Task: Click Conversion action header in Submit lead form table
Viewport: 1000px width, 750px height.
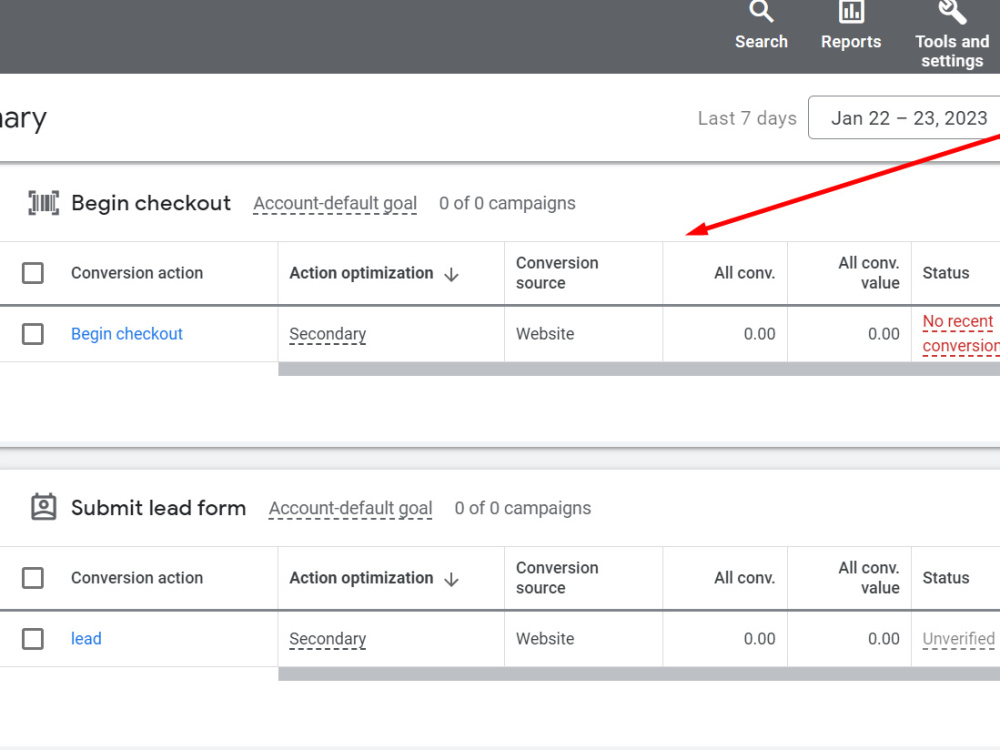Action: point(137,578)
